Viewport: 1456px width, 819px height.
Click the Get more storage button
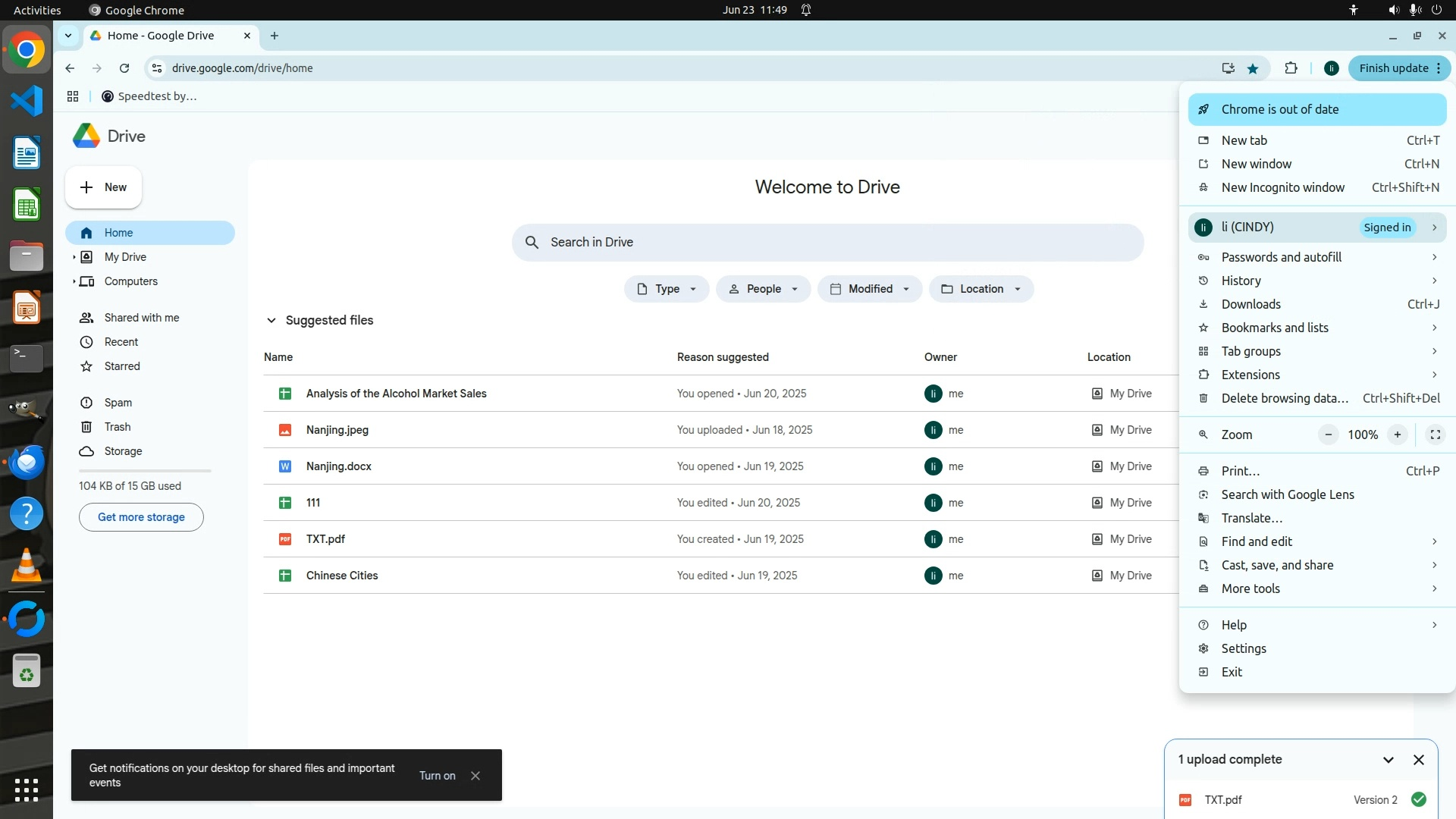tap(141, 517)
